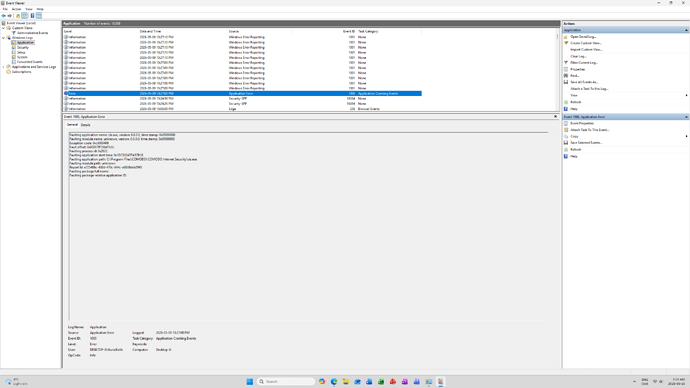
Task: Select the Edge Browser Events row
Action: pos(242,109)
